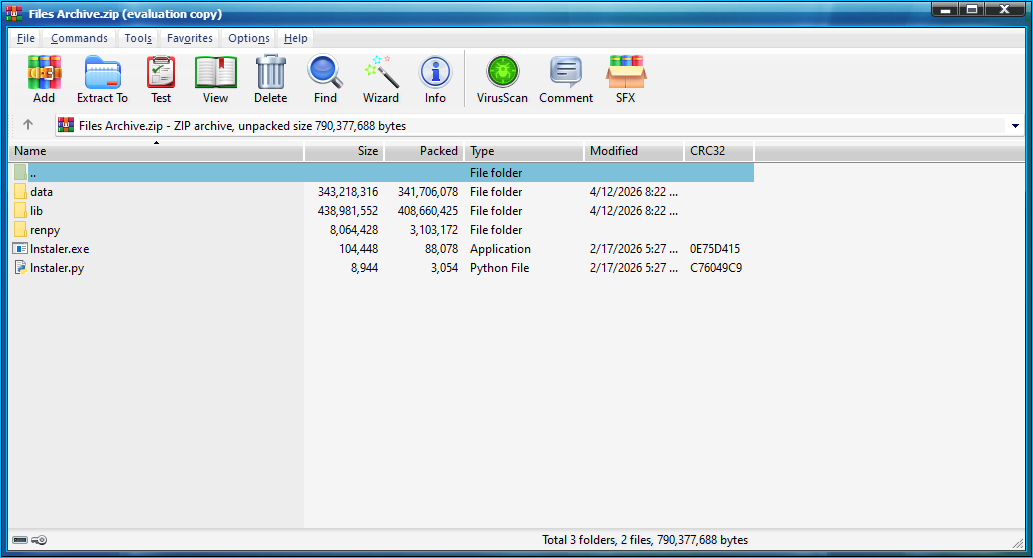Image resolution: width=1033 pixels, height=558 pixels.
Task: Click size value 343,218,316
Action: (348, 192)
